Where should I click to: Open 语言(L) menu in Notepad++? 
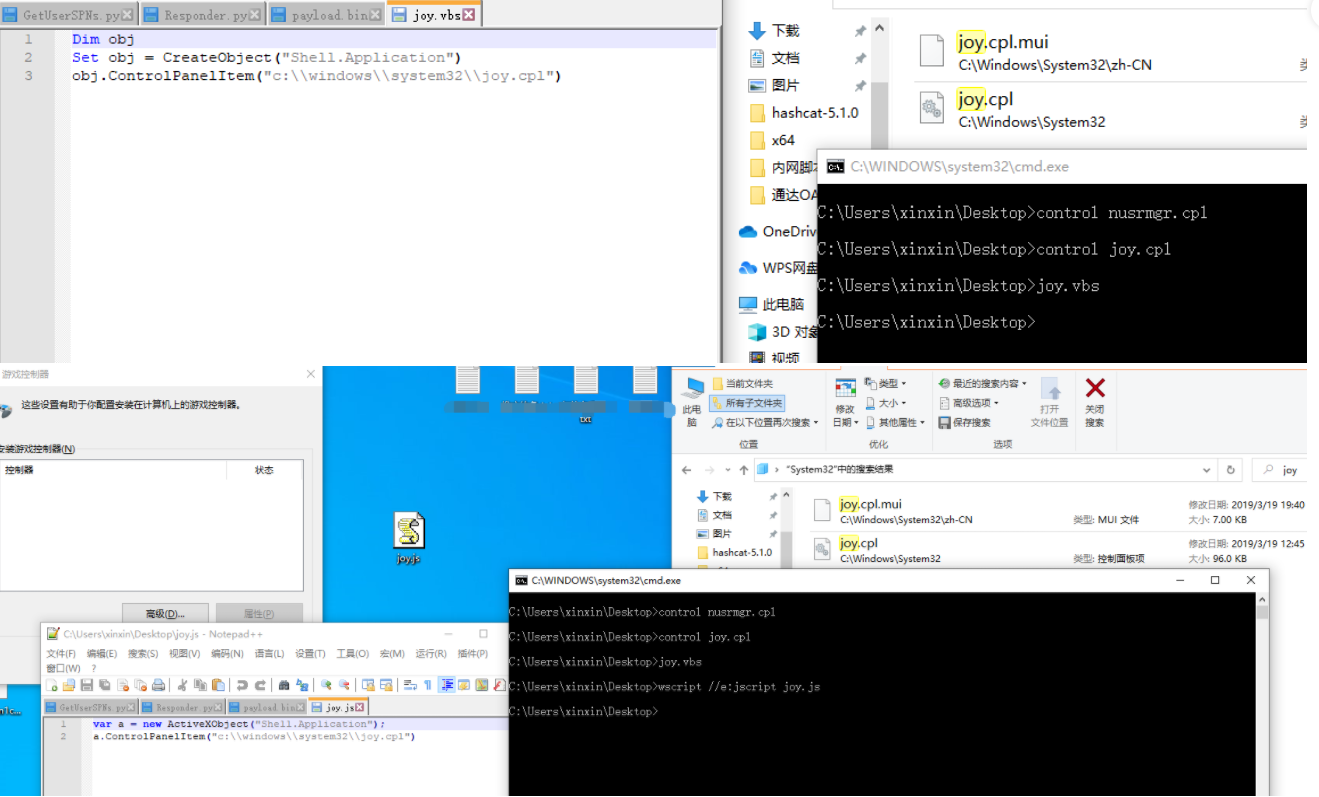270,654
